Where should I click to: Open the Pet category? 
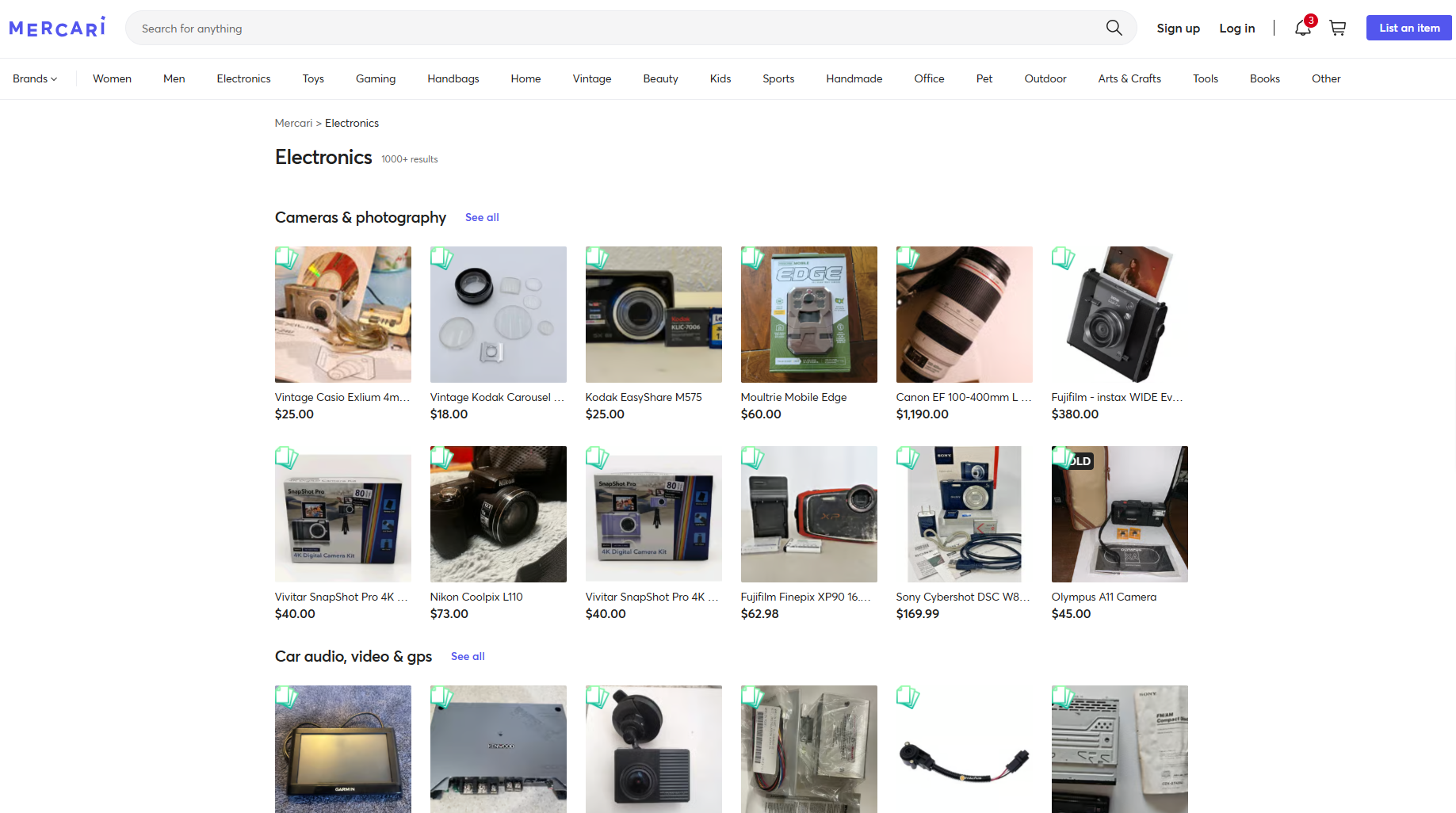pyautogui.click(x=984, y=78)
